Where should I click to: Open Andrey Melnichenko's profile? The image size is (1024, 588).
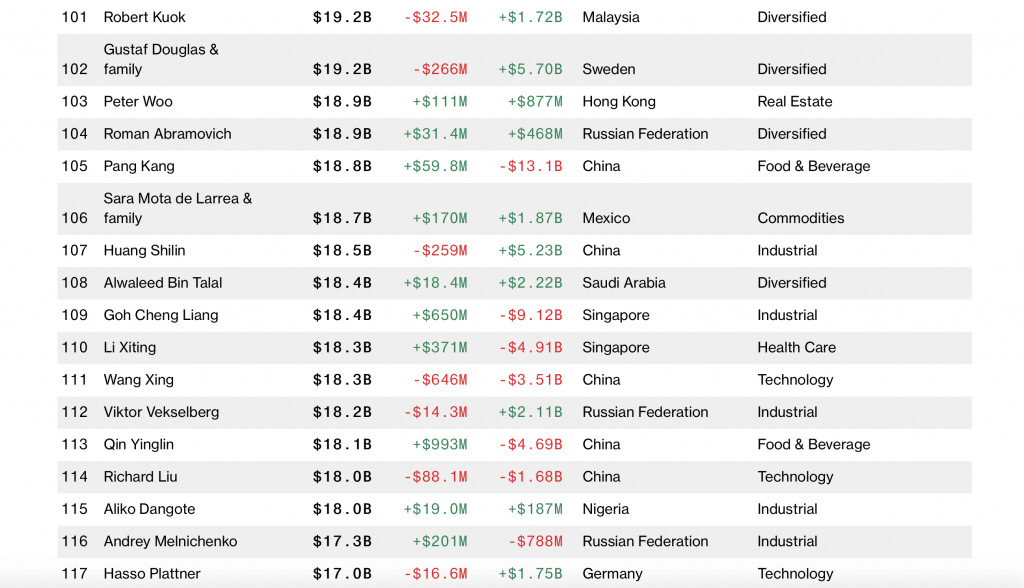[170, 541]
